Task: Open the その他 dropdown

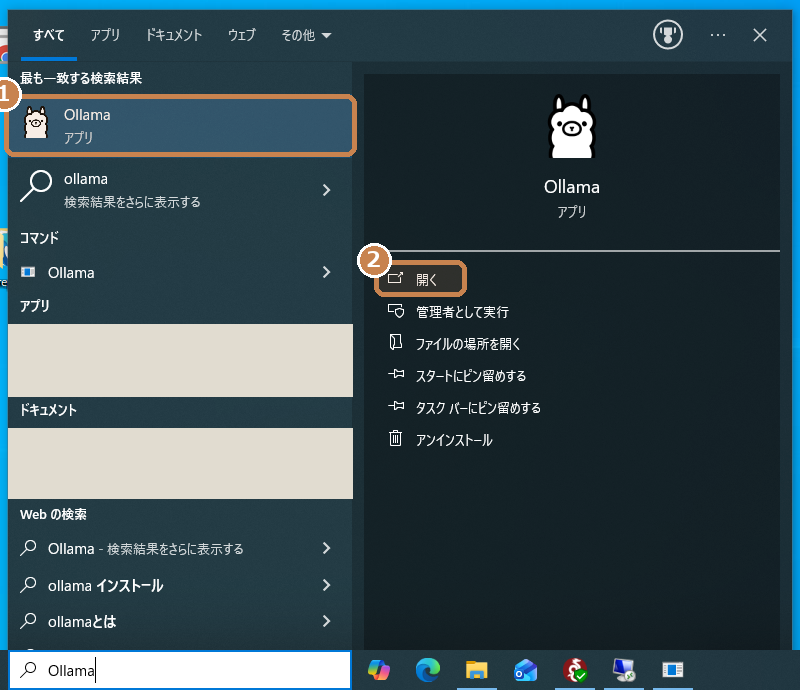Action: click(x=306, y=35)
